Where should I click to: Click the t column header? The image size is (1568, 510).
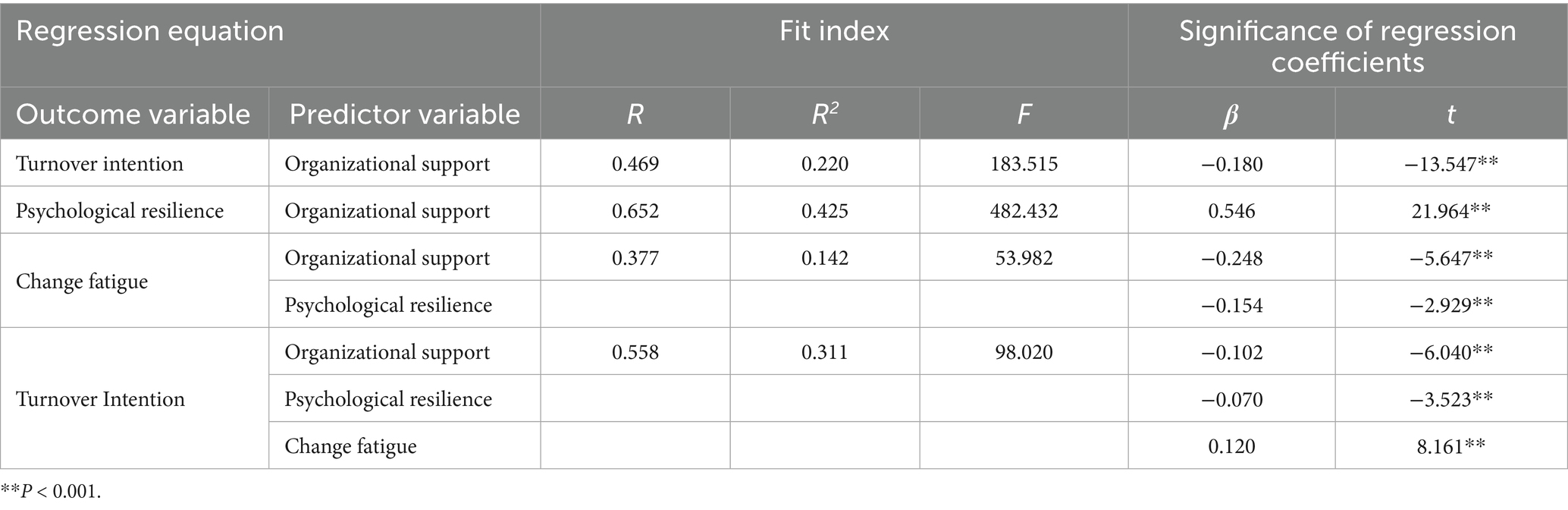tap(1450, 114)
